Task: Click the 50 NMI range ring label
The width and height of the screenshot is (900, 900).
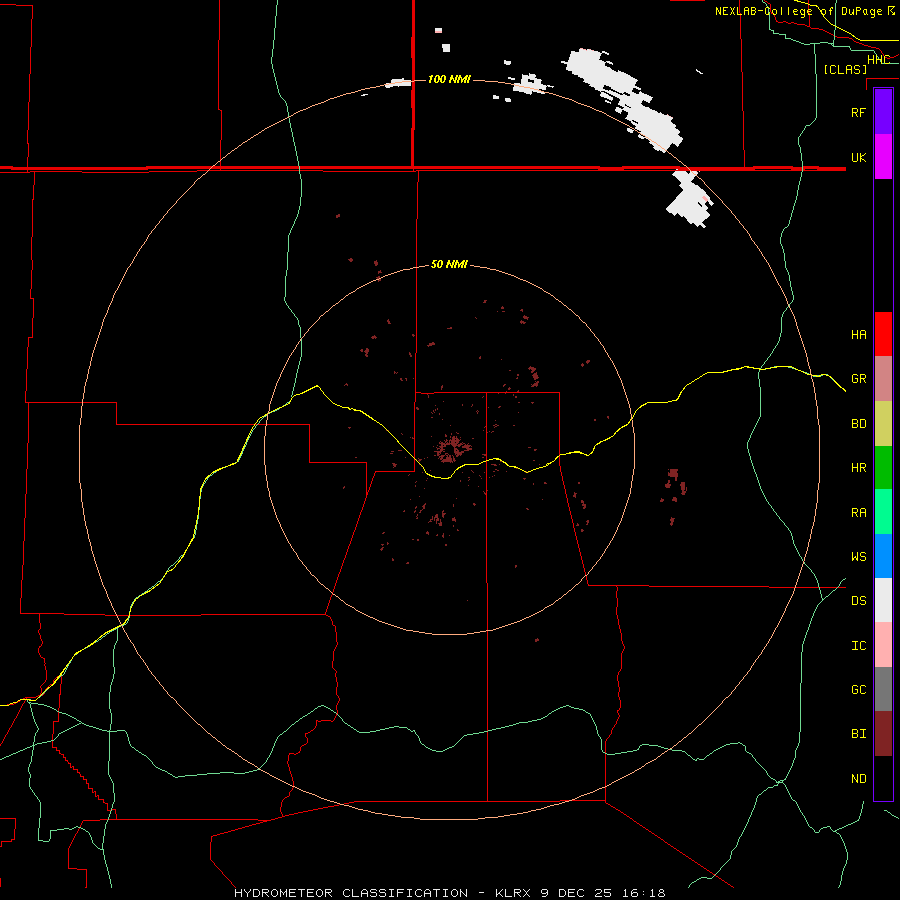Action: (449, 264)
